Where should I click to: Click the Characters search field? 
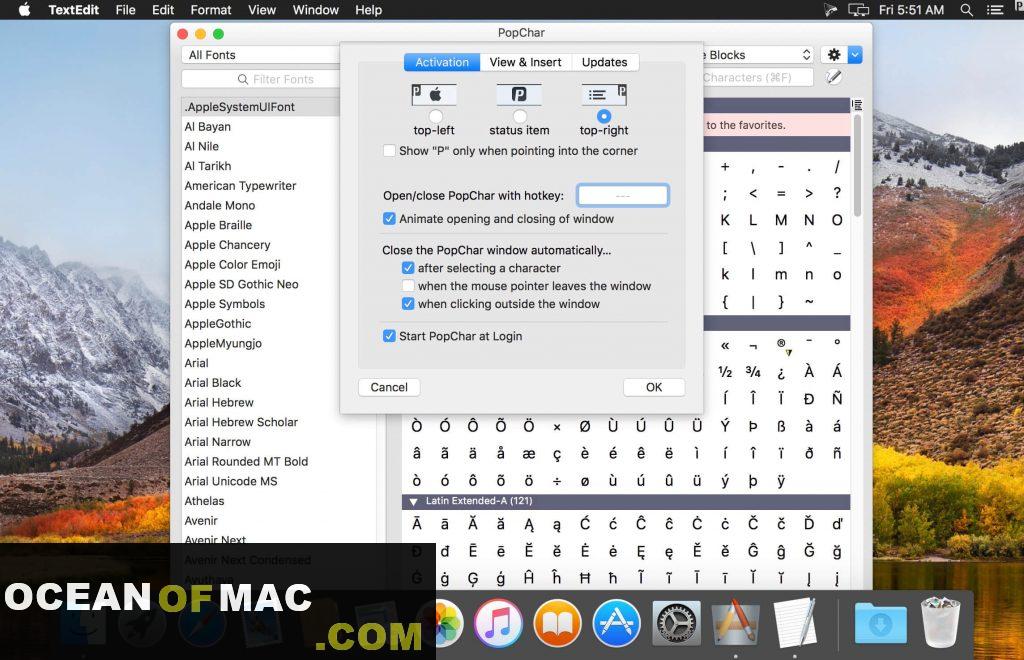[758, 77]
